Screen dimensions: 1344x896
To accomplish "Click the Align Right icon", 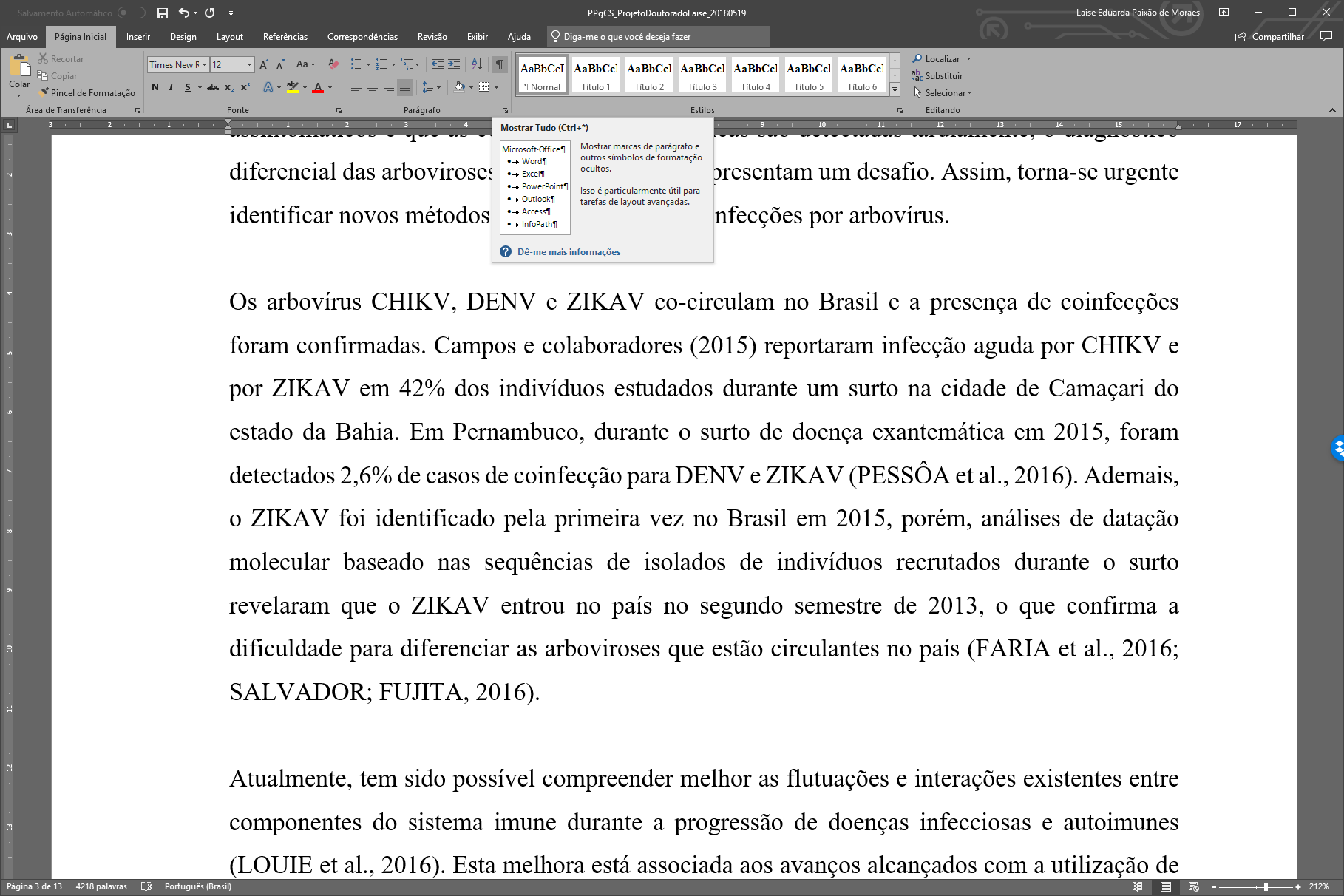I will coord(389,87).
